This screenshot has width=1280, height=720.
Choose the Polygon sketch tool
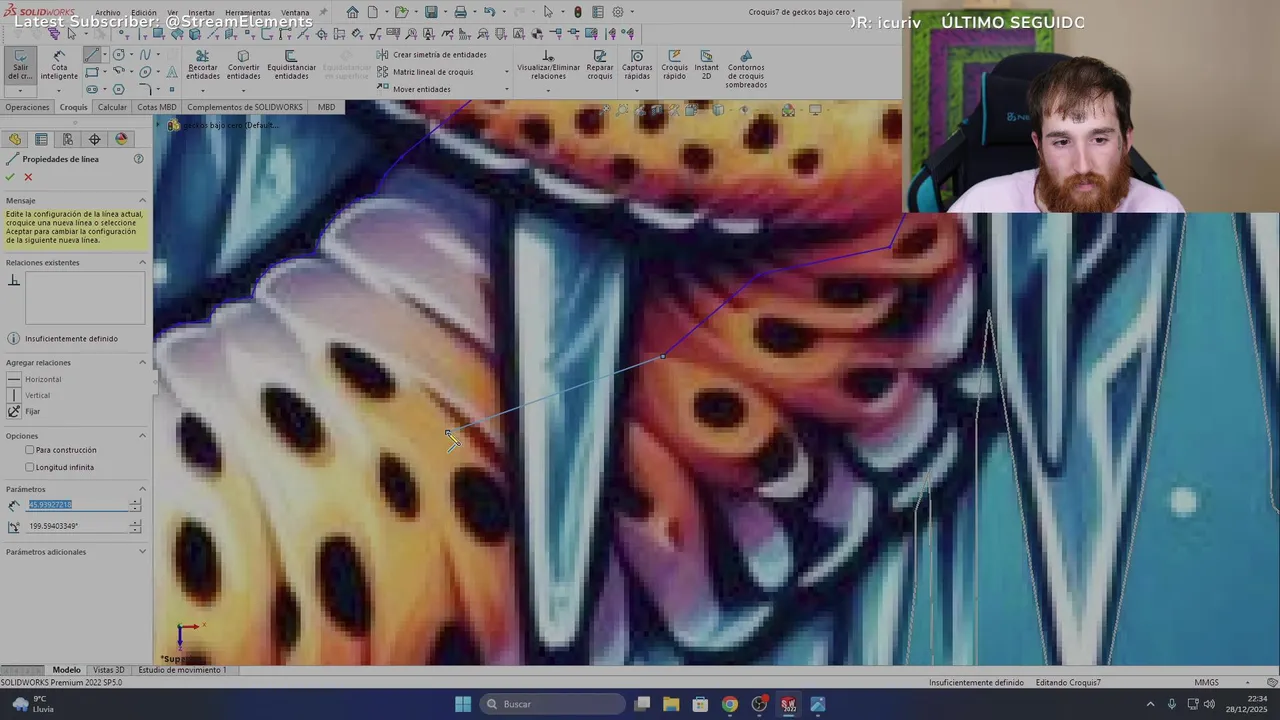pos(119,89)
